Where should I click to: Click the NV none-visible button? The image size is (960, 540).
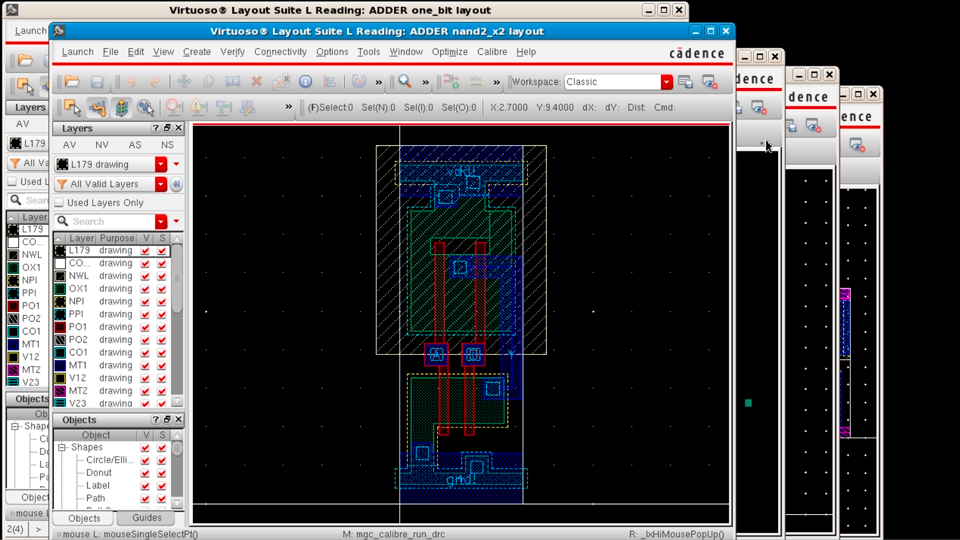point(102,145)
